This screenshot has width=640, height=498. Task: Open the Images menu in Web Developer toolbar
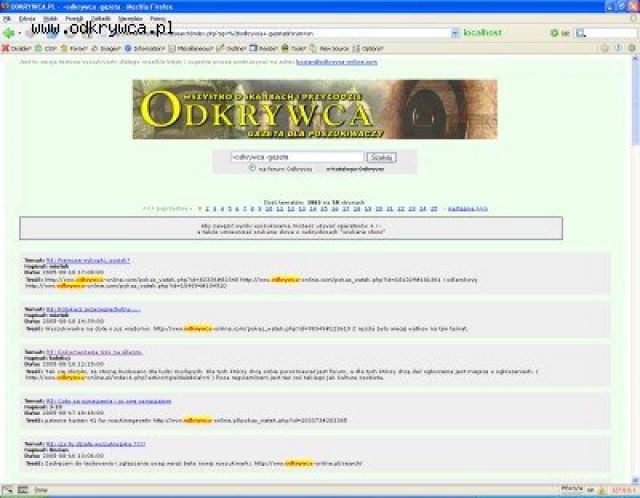coord(106,48)
